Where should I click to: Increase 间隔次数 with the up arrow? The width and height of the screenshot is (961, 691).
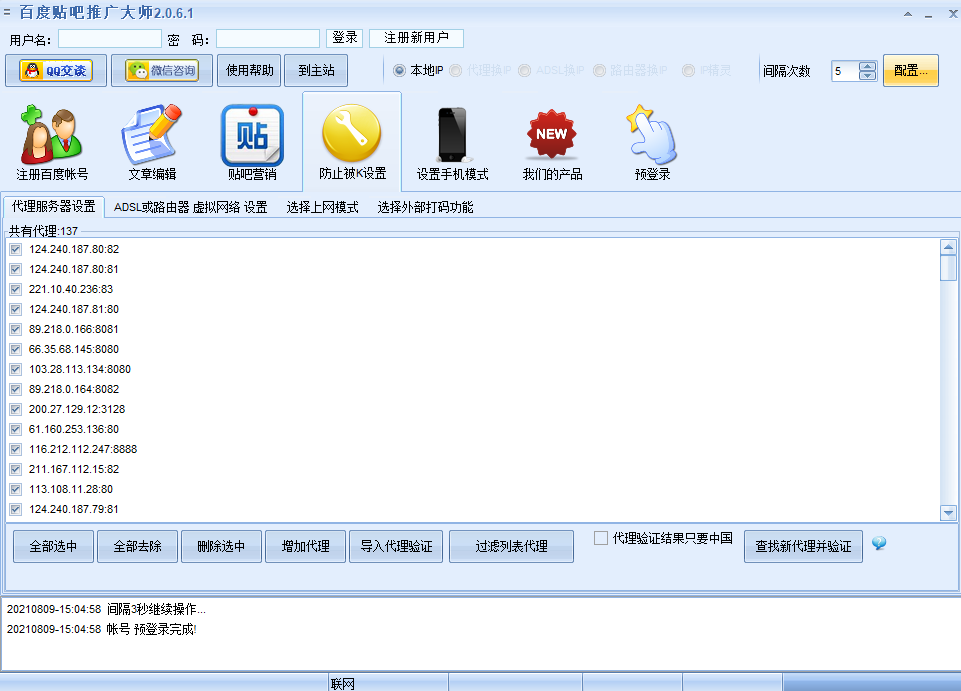[867, 66]
